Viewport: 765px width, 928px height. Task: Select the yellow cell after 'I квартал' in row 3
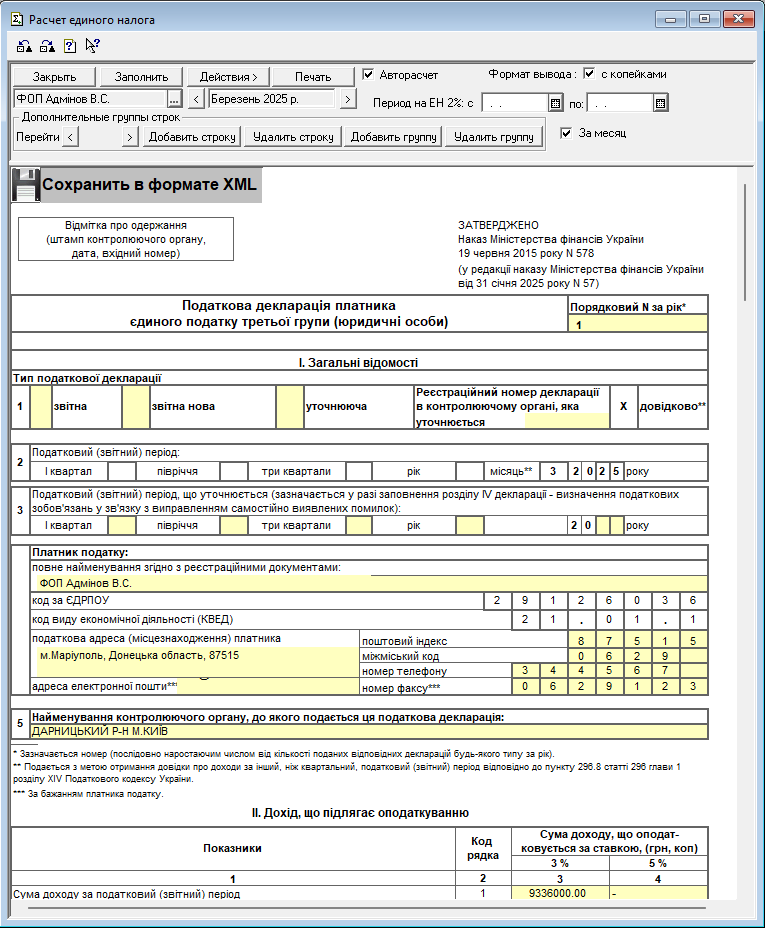[122, 526]
